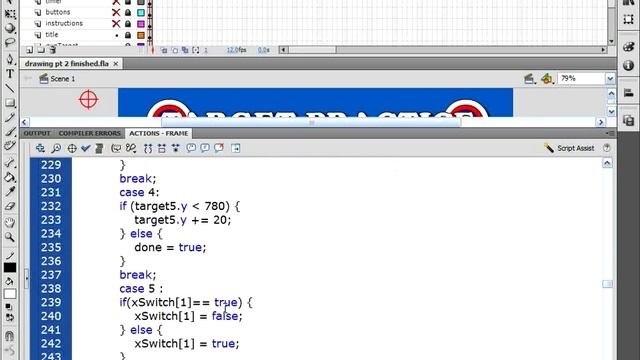Click Check syntax checkmark icon
Viewport: 640px width, 360px height.
pos(85,148)
